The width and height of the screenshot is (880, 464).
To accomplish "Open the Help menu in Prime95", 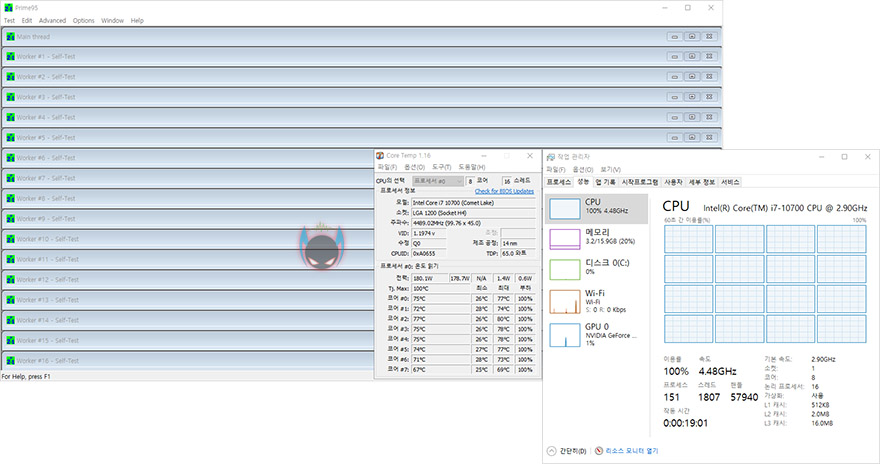I will (138, 21).
